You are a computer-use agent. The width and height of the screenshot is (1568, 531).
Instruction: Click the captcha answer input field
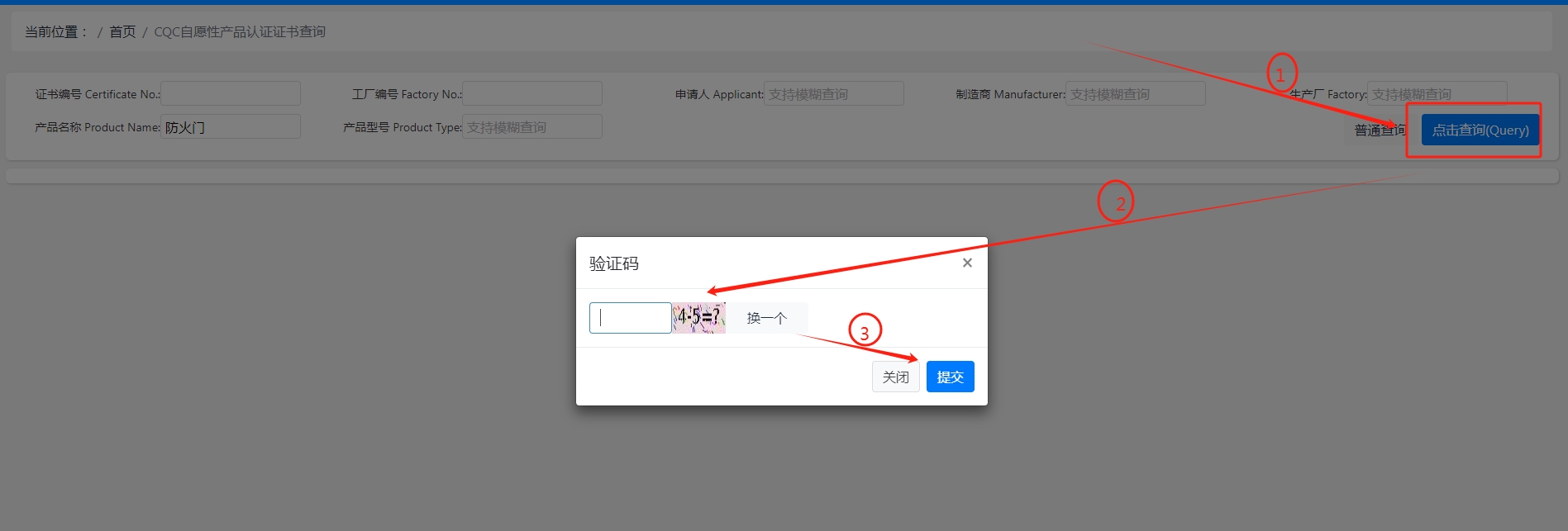630,318
